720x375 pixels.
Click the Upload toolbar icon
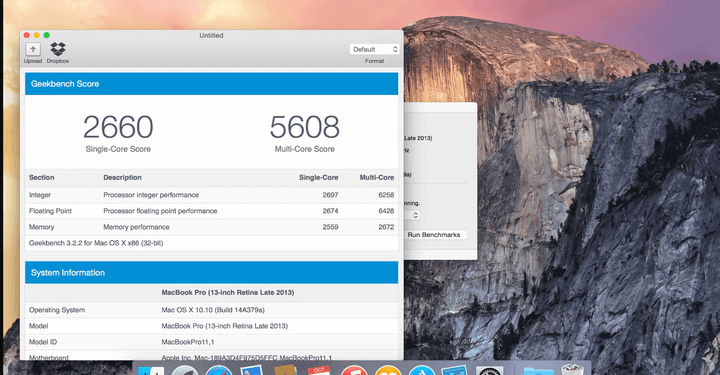pos(33,49)
